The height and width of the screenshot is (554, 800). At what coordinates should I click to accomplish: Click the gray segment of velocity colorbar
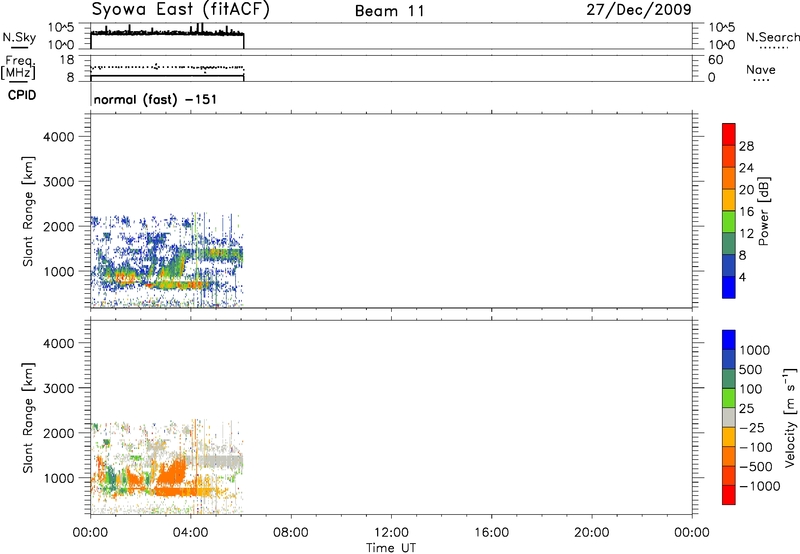point(729,417)
